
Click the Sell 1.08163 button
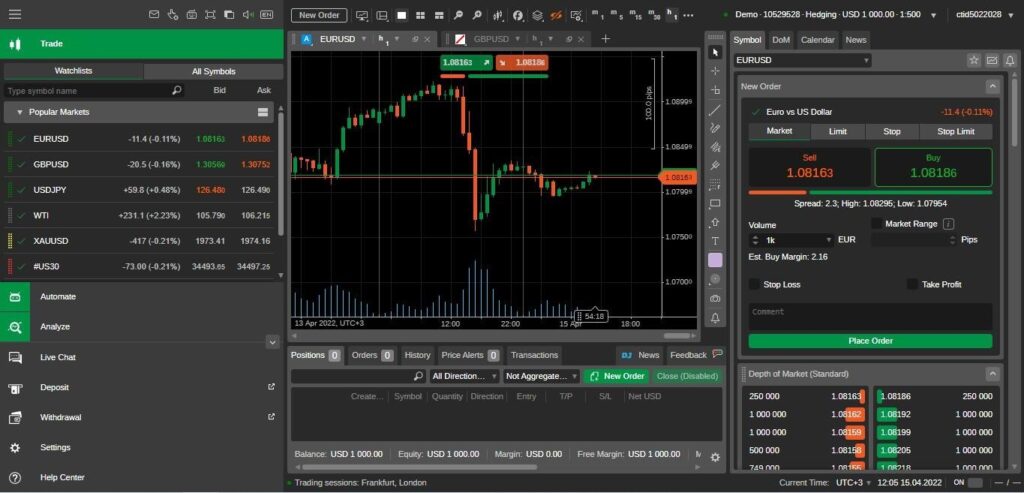pyautogui.click(x=809, y=166)
